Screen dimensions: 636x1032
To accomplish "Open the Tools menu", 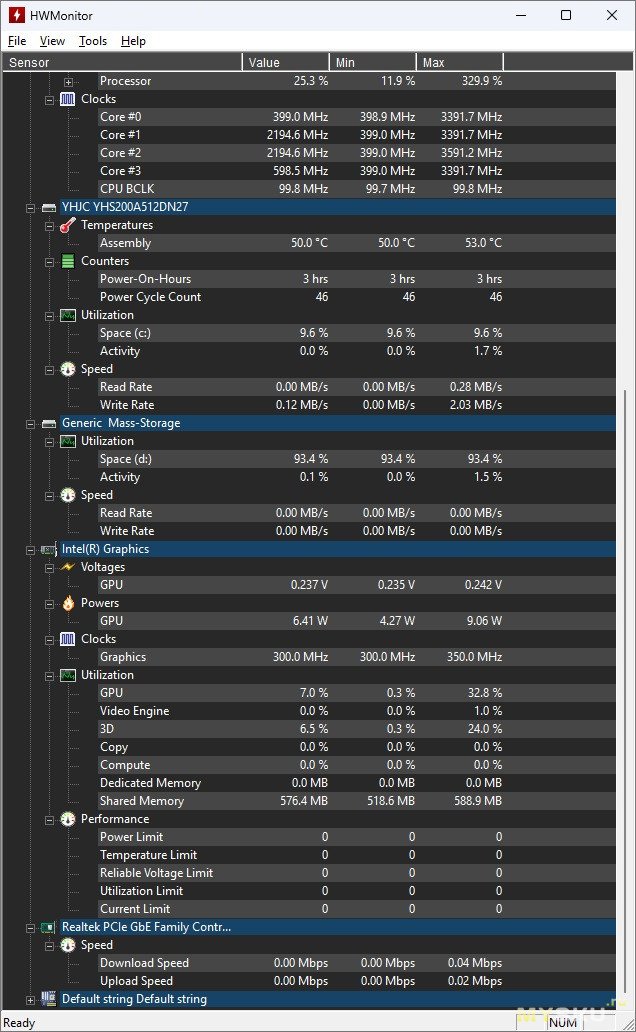I will point(93,41).
